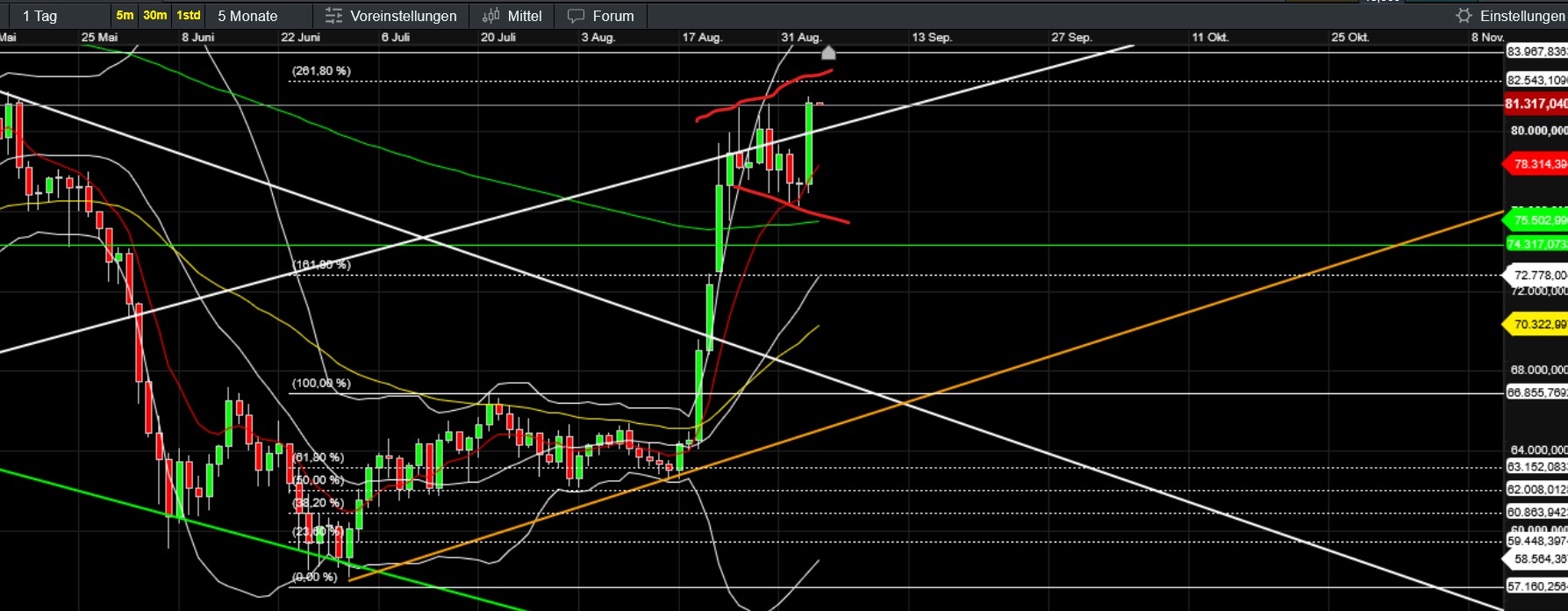Select the 62.008 Fibonacci level label
Viewport: 1568px width, 611px height.
pos(1536,489)
